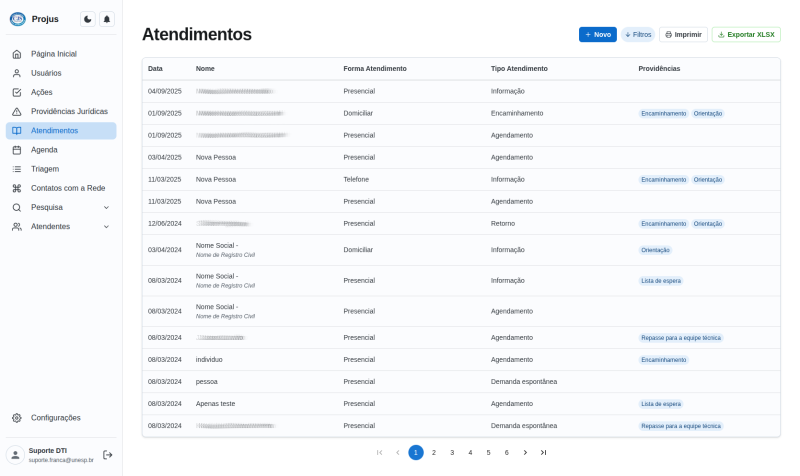Export table with Exportar XLSX
Screen dimensions: 800x476
(x=746, y=34)
